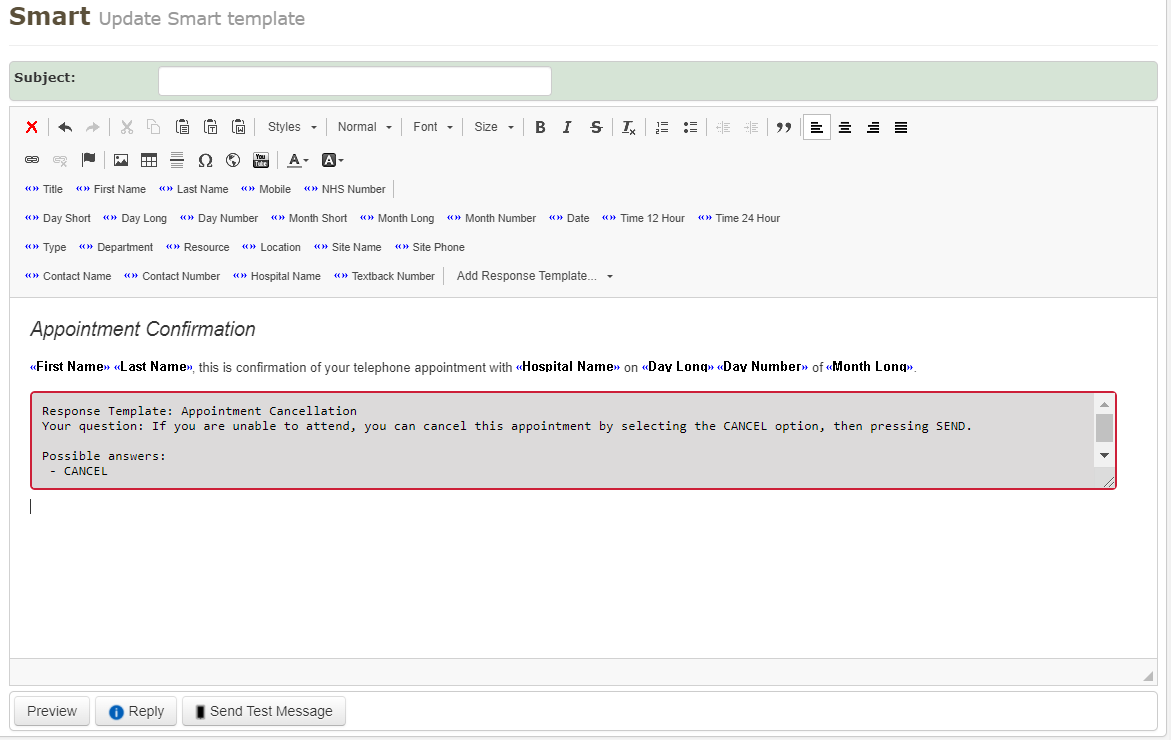The image size is (1171, 740).
Task: Open the special character Omega icon
Action: 205,160
